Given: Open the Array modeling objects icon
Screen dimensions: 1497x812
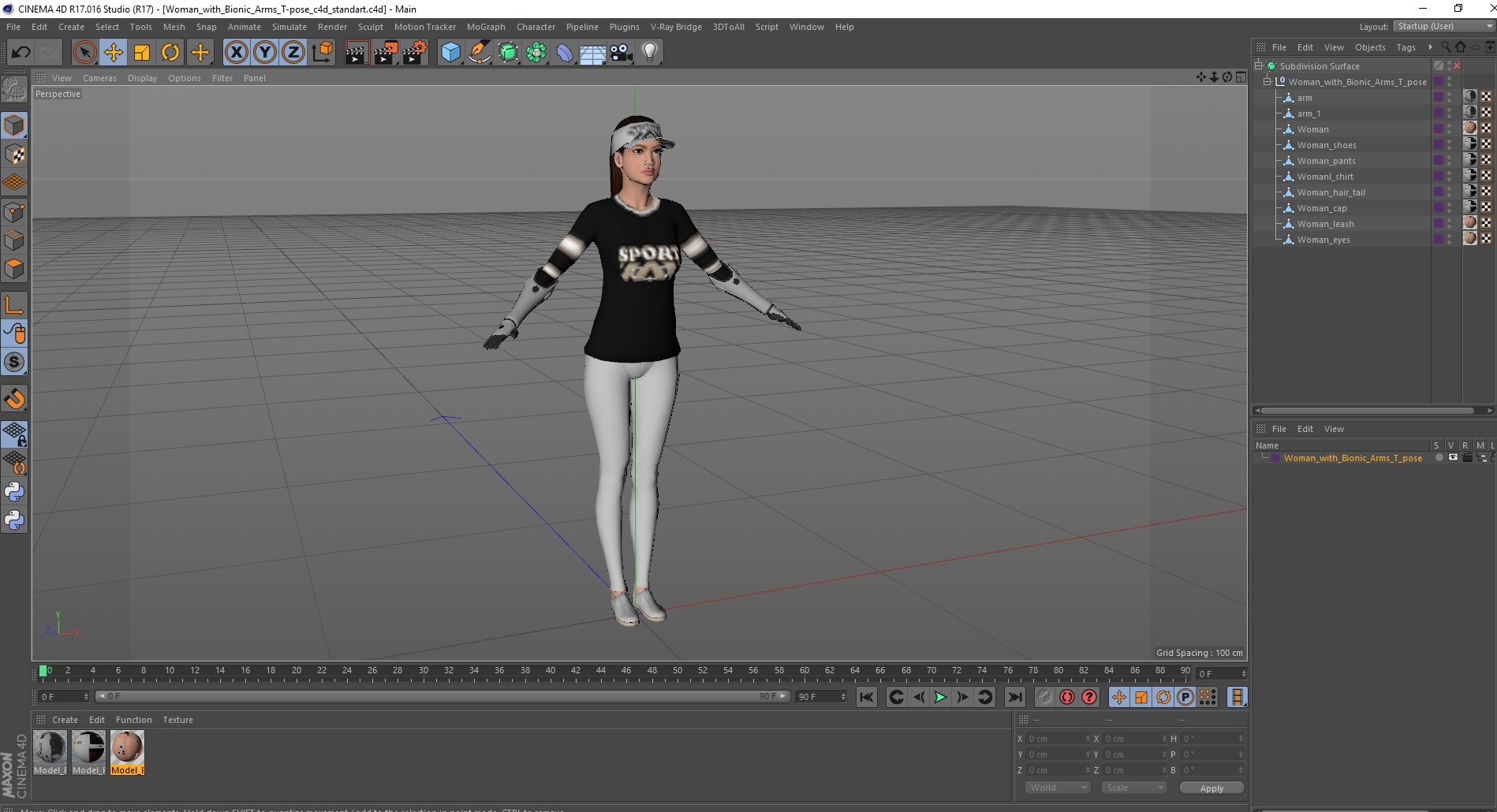Looking at the screenshot, I should (x=536, y=53).
